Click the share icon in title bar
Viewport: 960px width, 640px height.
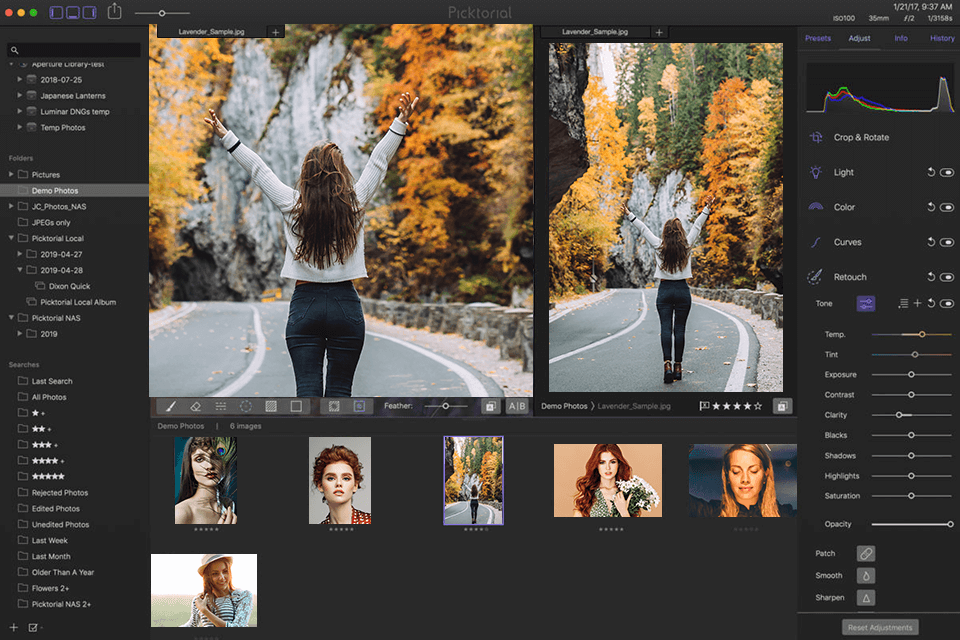(x=115, y=11)
